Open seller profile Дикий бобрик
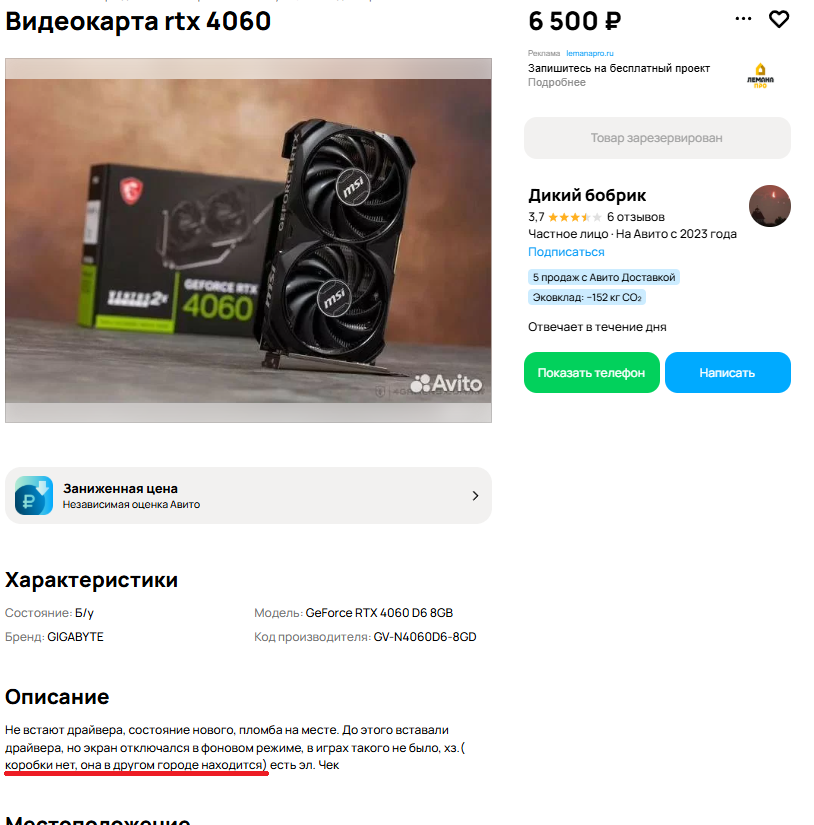The image size is (814, 825). point(587,195)
